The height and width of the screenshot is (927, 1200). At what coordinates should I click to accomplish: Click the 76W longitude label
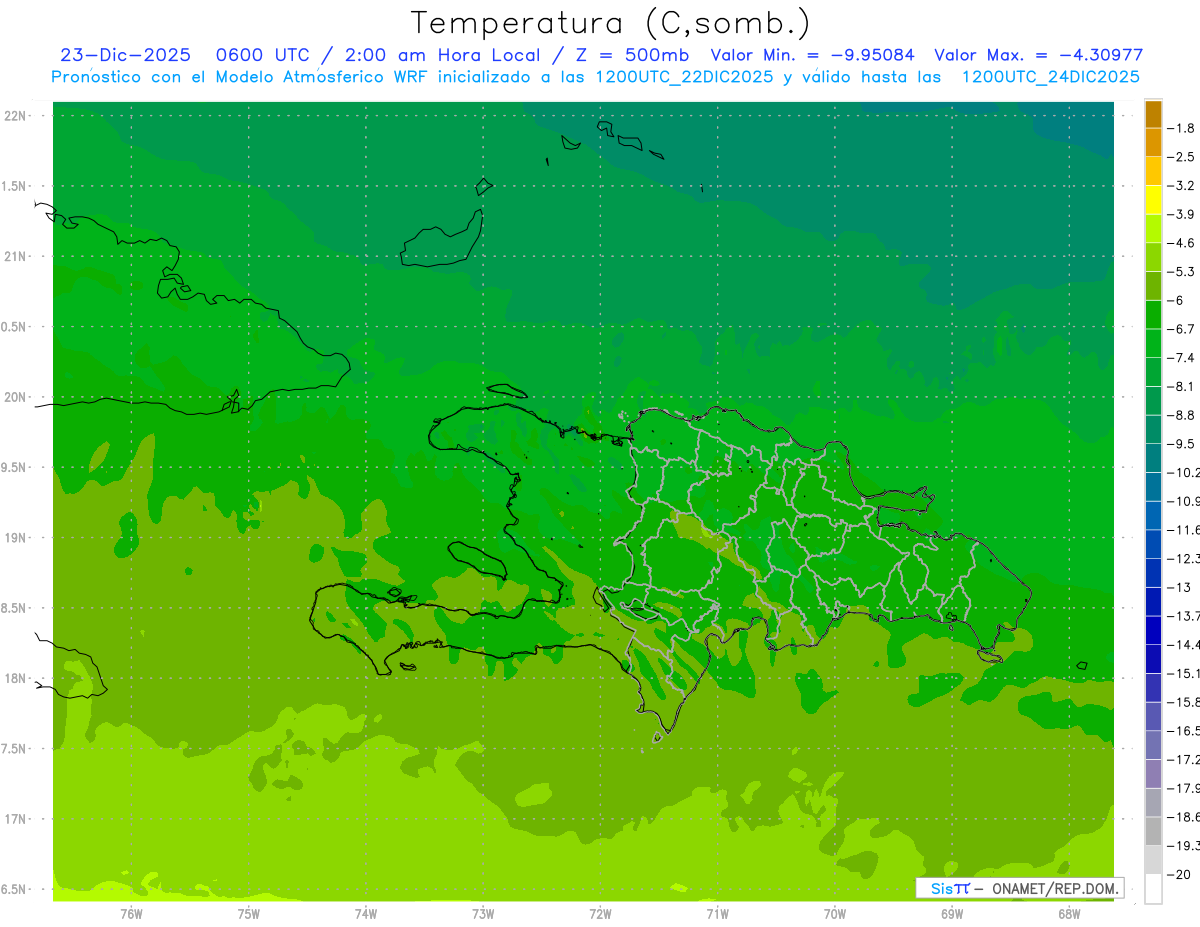[131, 914]
